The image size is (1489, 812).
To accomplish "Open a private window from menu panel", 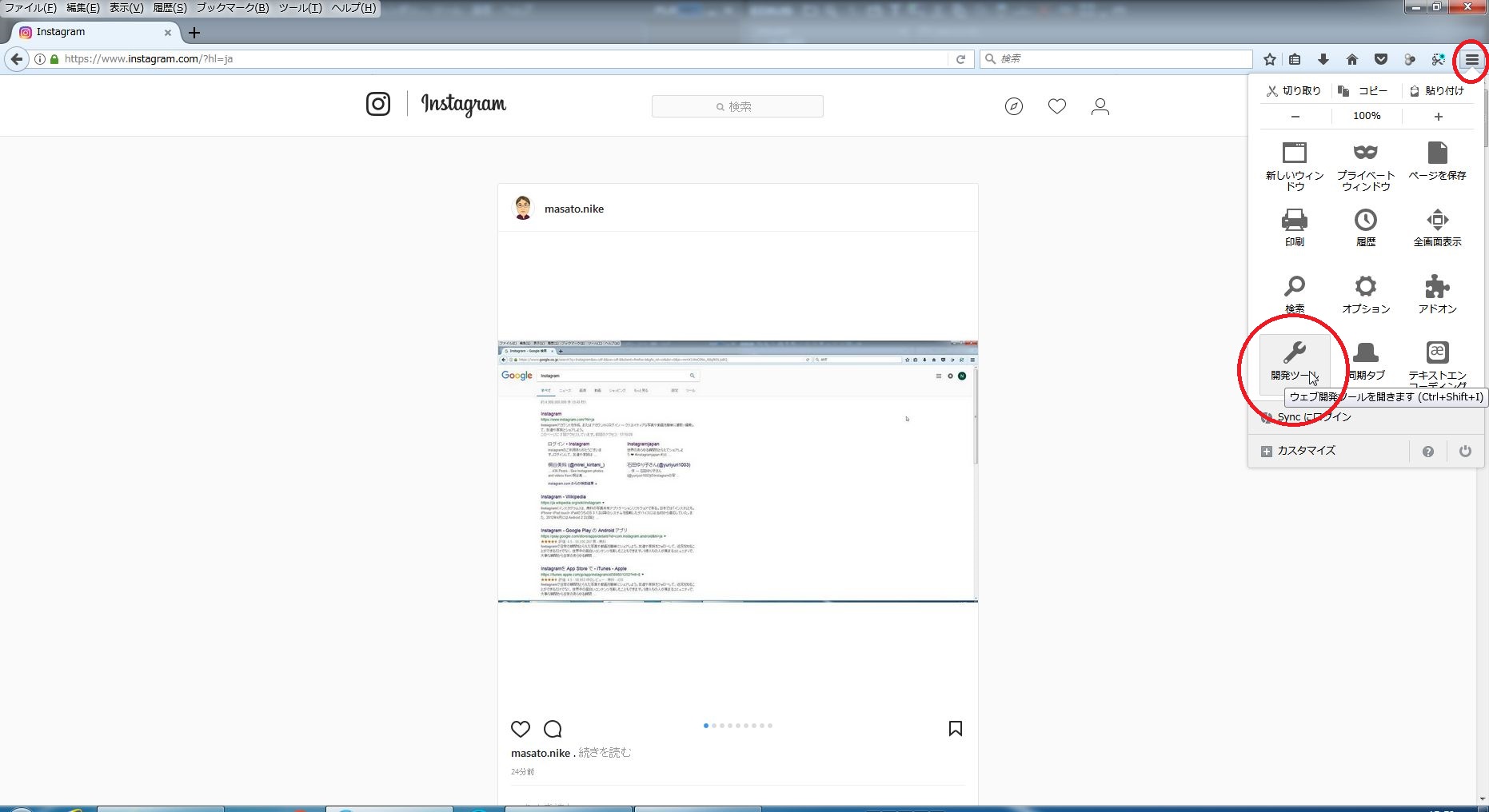I will 1366,167.
